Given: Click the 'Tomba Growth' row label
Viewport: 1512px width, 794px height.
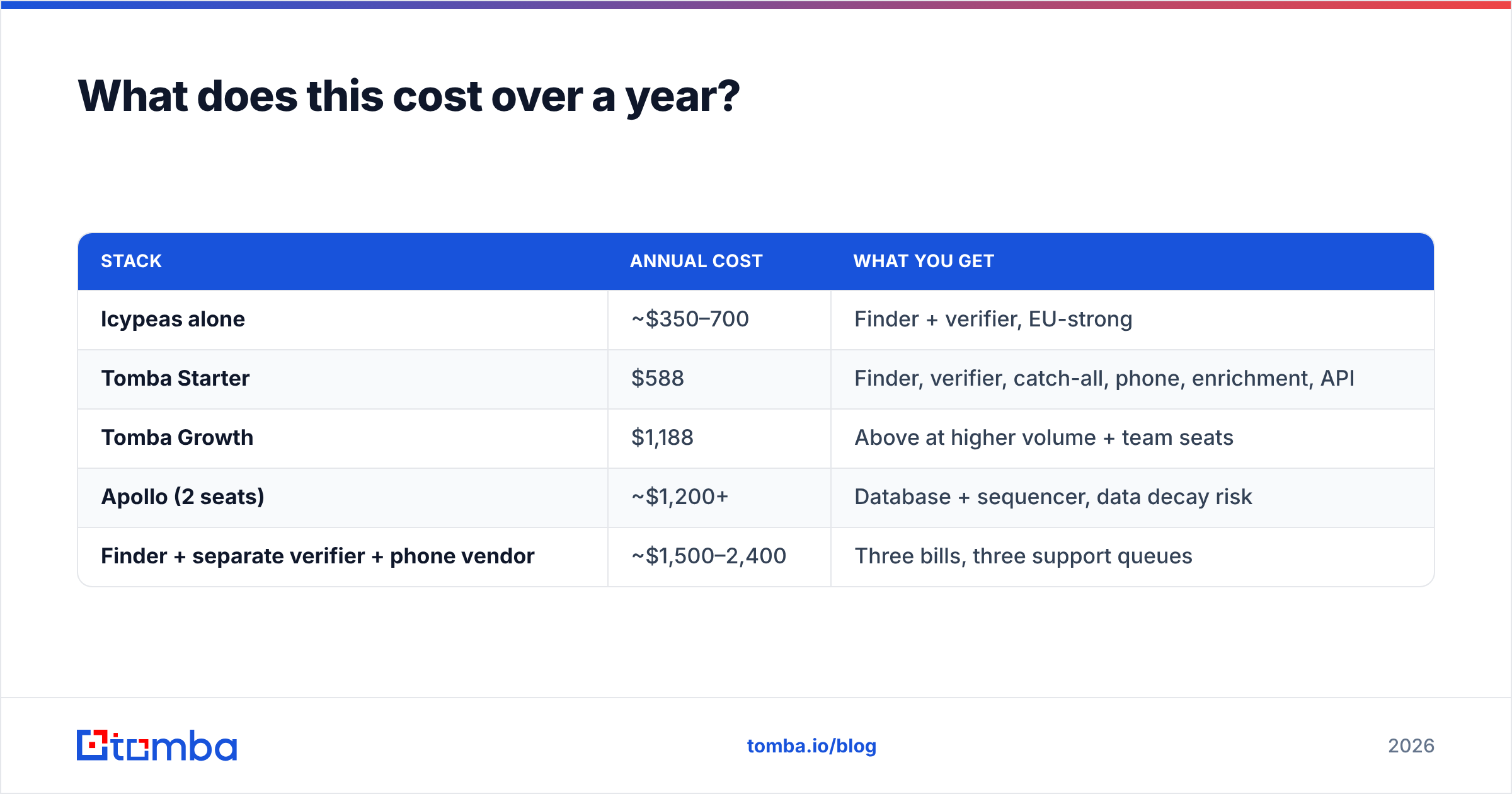Looking at the screenshot, I should click(177, 437).
